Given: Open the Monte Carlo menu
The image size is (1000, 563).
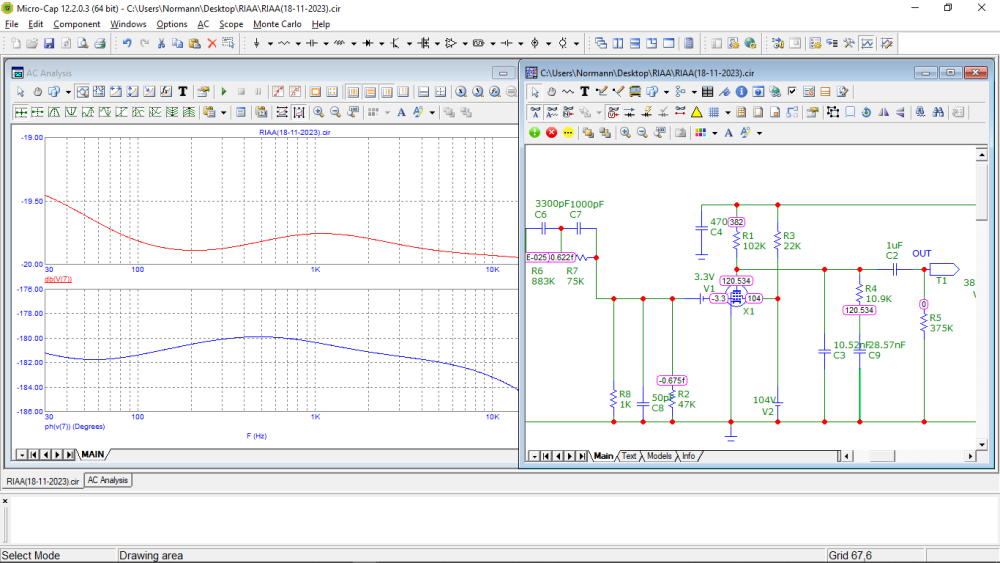Looking at the screenshot, I should click(x=277, y=24).
